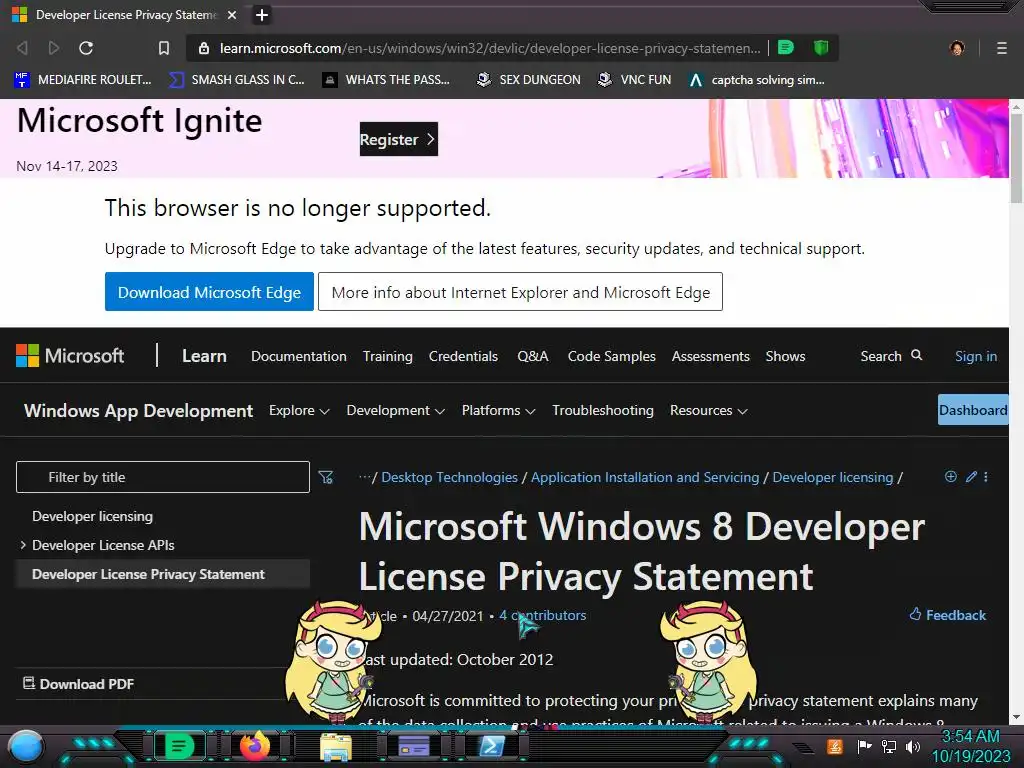Screen dimensions: 1024x768
Task: Open Application Installation and Servicing breadcrumb
Action: click(x=645, y=477)
